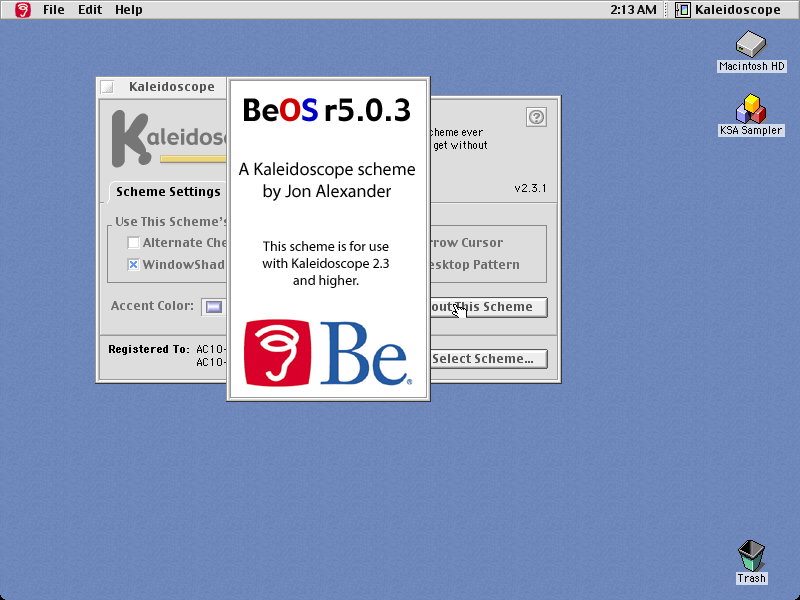Click the Kaleidoscope window close box
The image size is (800, 600).
point(107,87)
